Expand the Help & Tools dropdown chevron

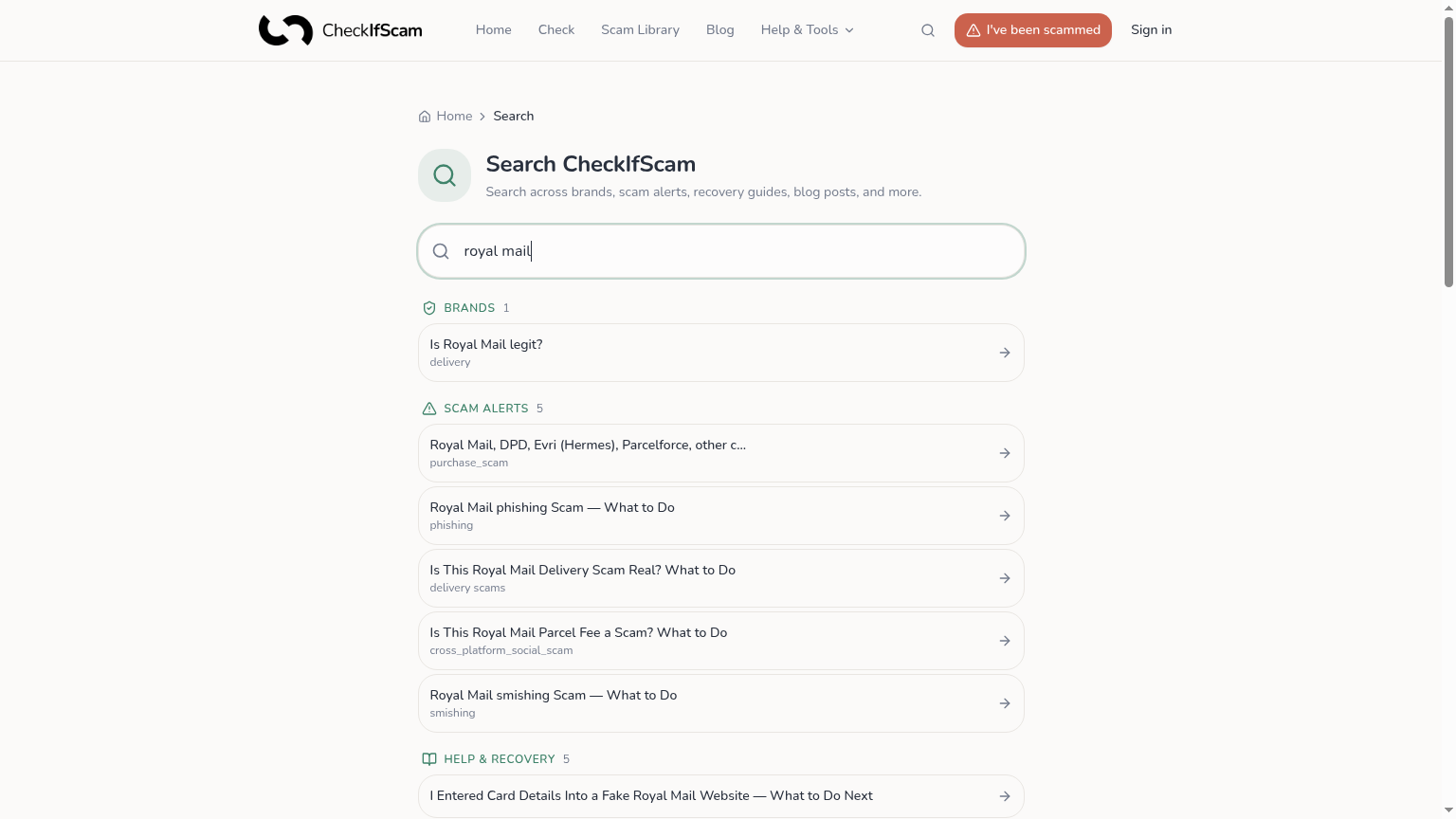tap(849, 30)
